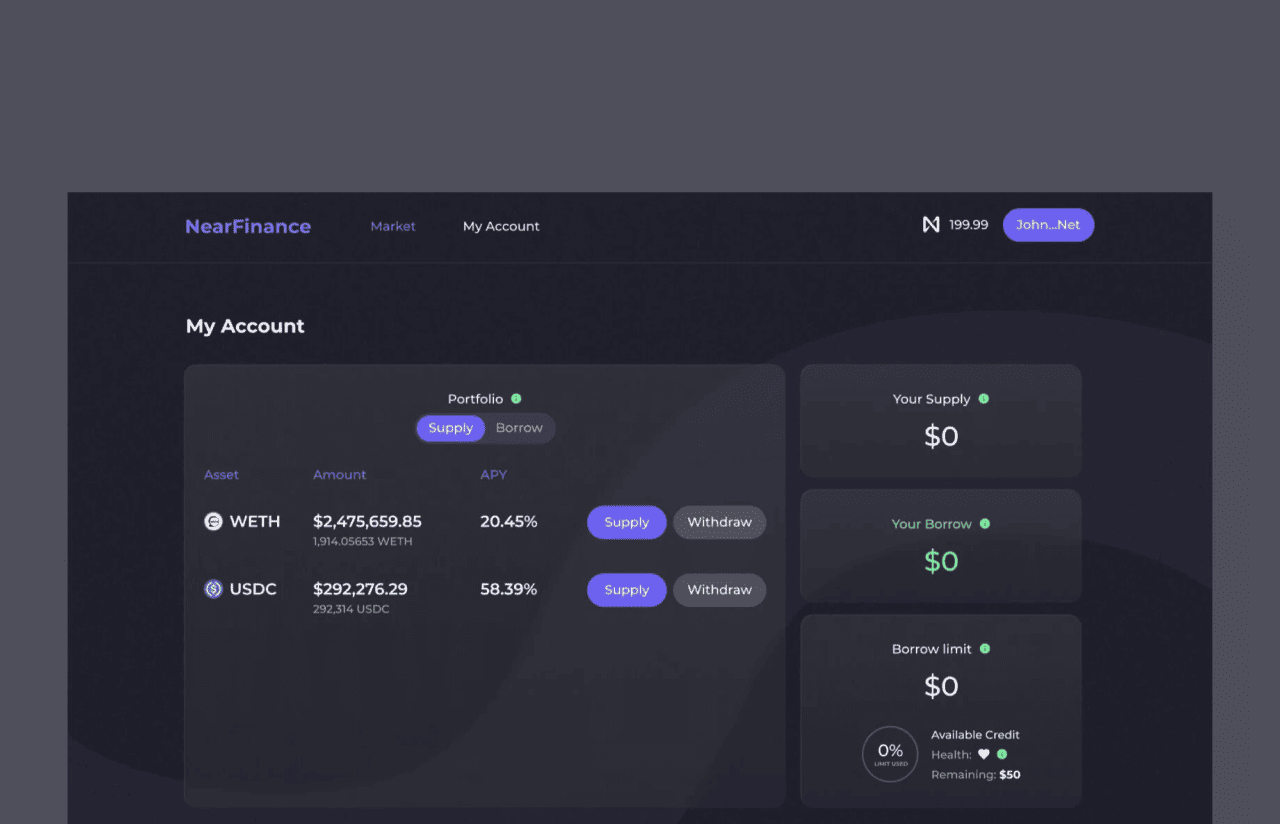Click the Your Supply card title
The width and height of the screenshot is (1280, 824).
click(x=931, y=399)
